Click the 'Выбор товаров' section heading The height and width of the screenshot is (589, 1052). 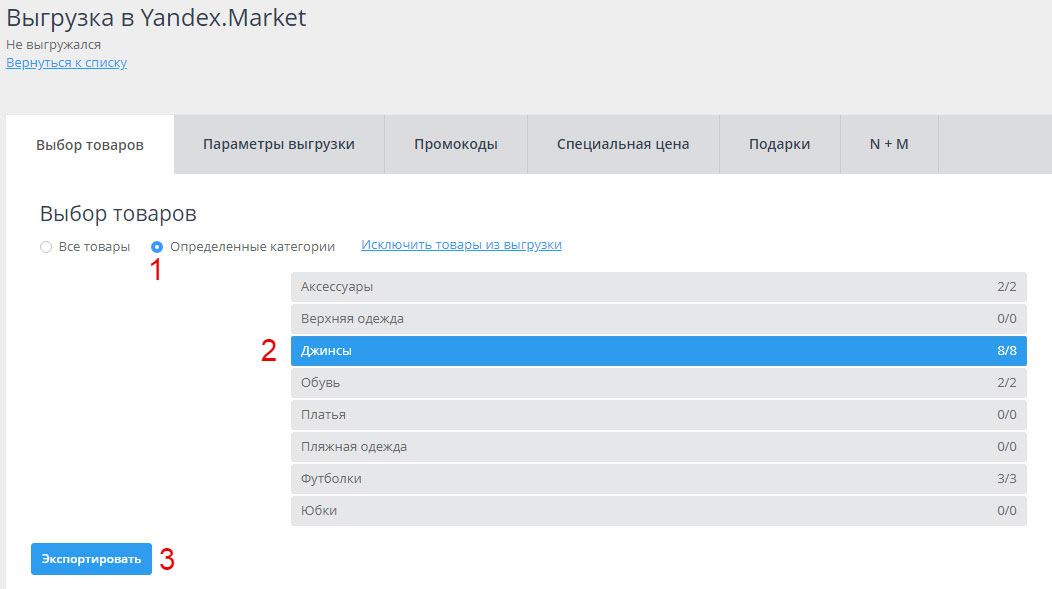118,213
